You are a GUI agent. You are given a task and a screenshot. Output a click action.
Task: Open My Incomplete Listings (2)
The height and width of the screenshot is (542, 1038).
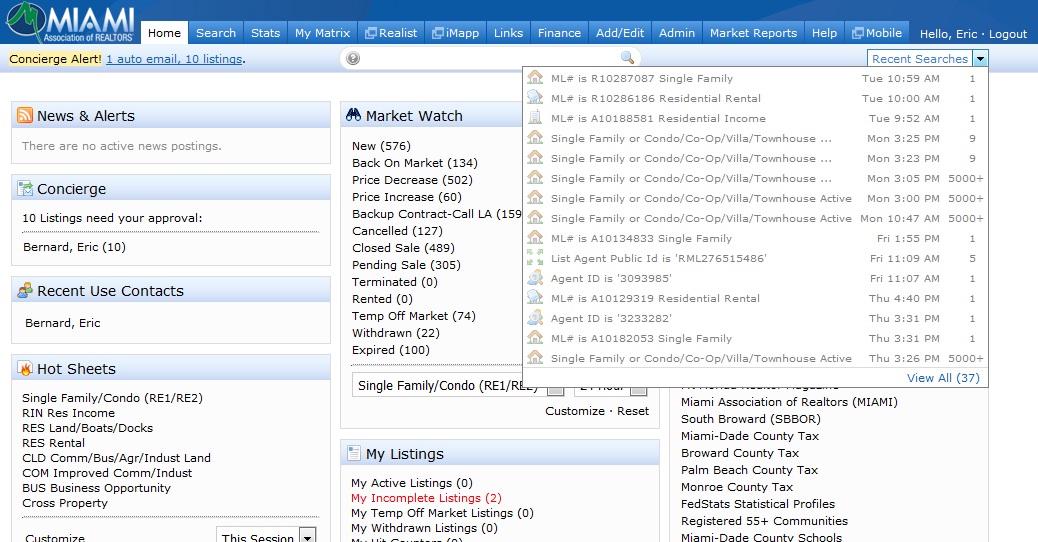pos(426,498)
